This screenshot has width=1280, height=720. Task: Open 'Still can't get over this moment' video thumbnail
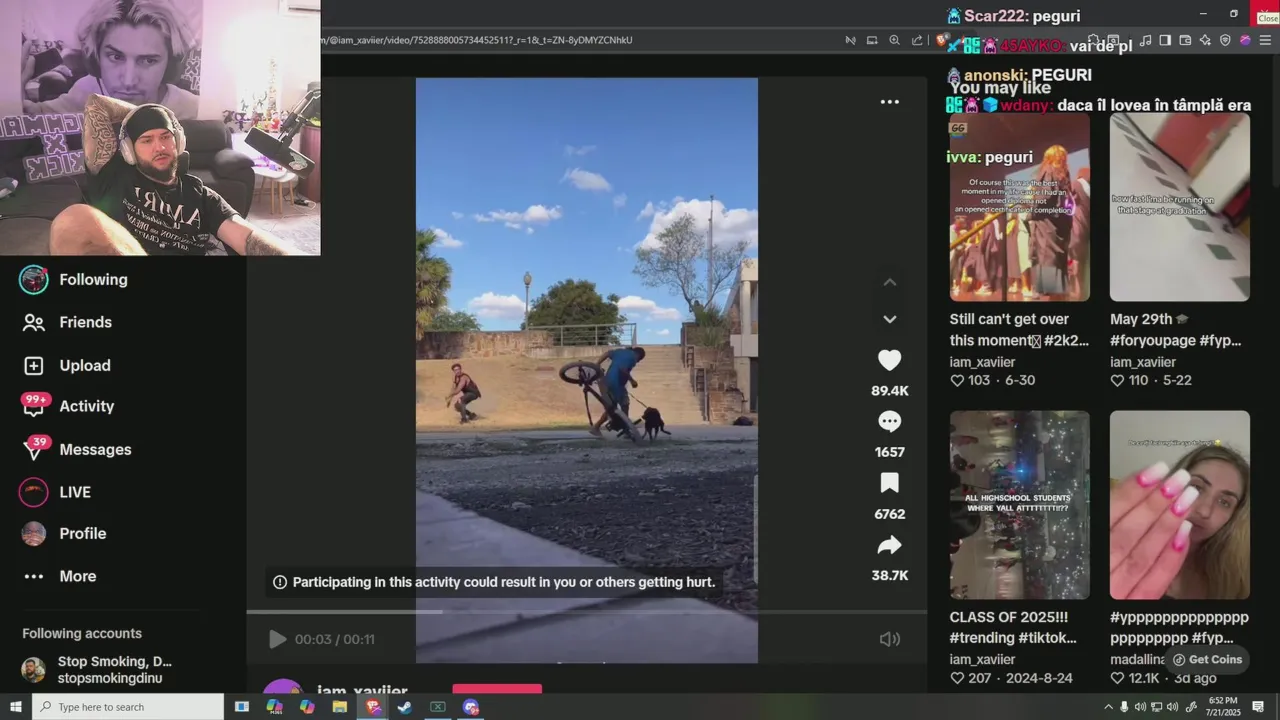click(1019, 207)
